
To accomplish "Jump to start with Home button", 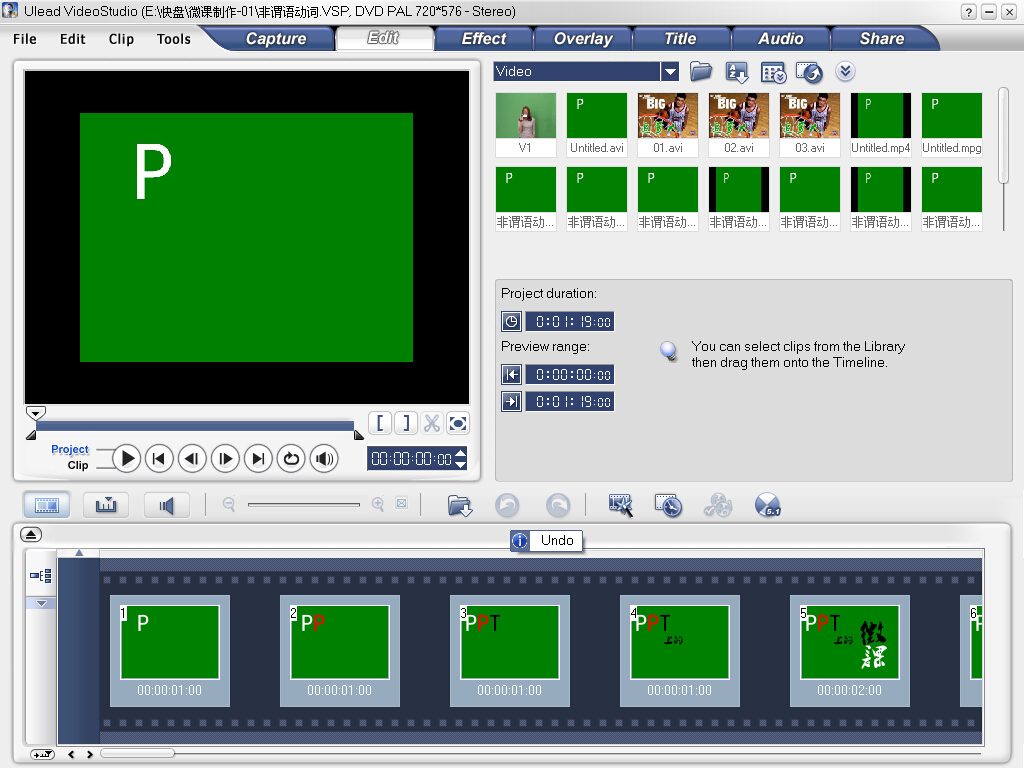I will click(x=159, y=458).
